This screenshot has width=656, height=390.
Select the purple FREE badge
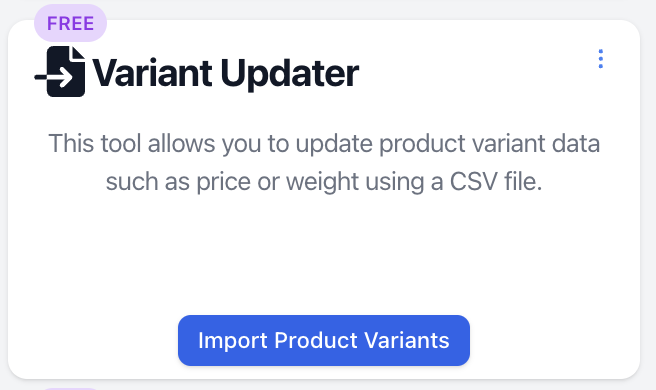pyautogui.click(x=70, y=23)
